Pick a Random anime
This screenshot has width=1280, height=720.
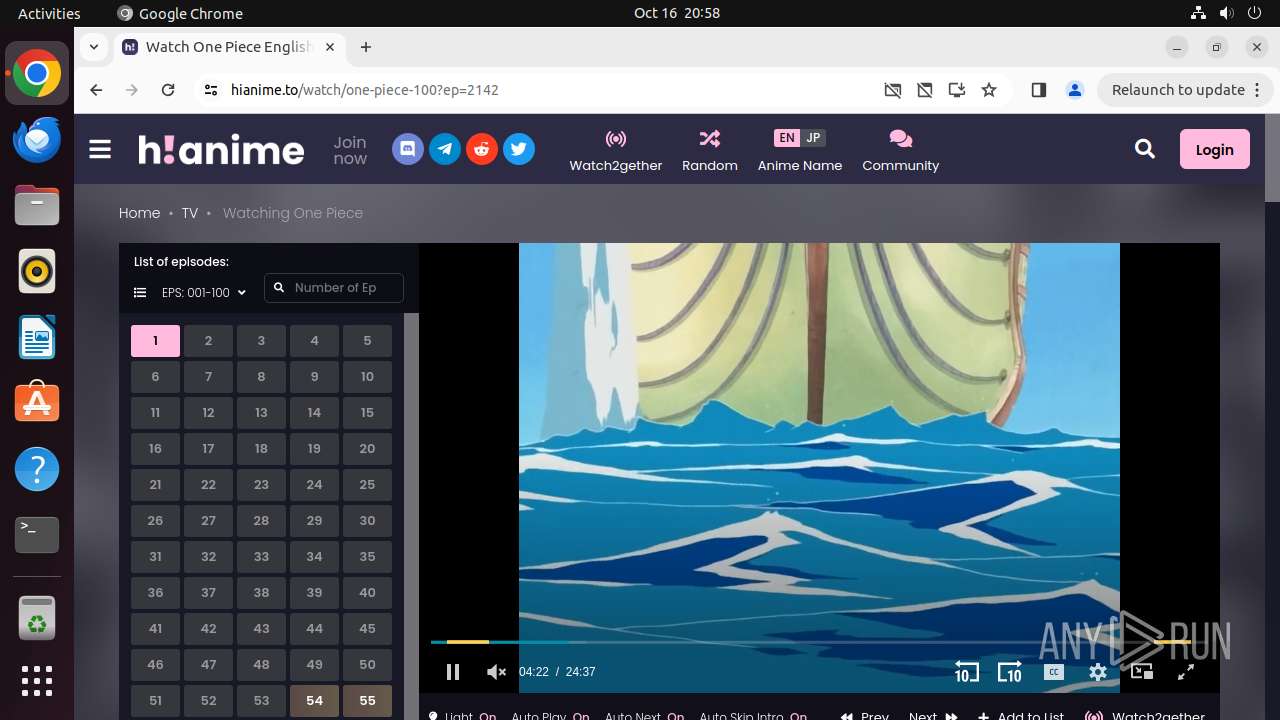[710, 151]
